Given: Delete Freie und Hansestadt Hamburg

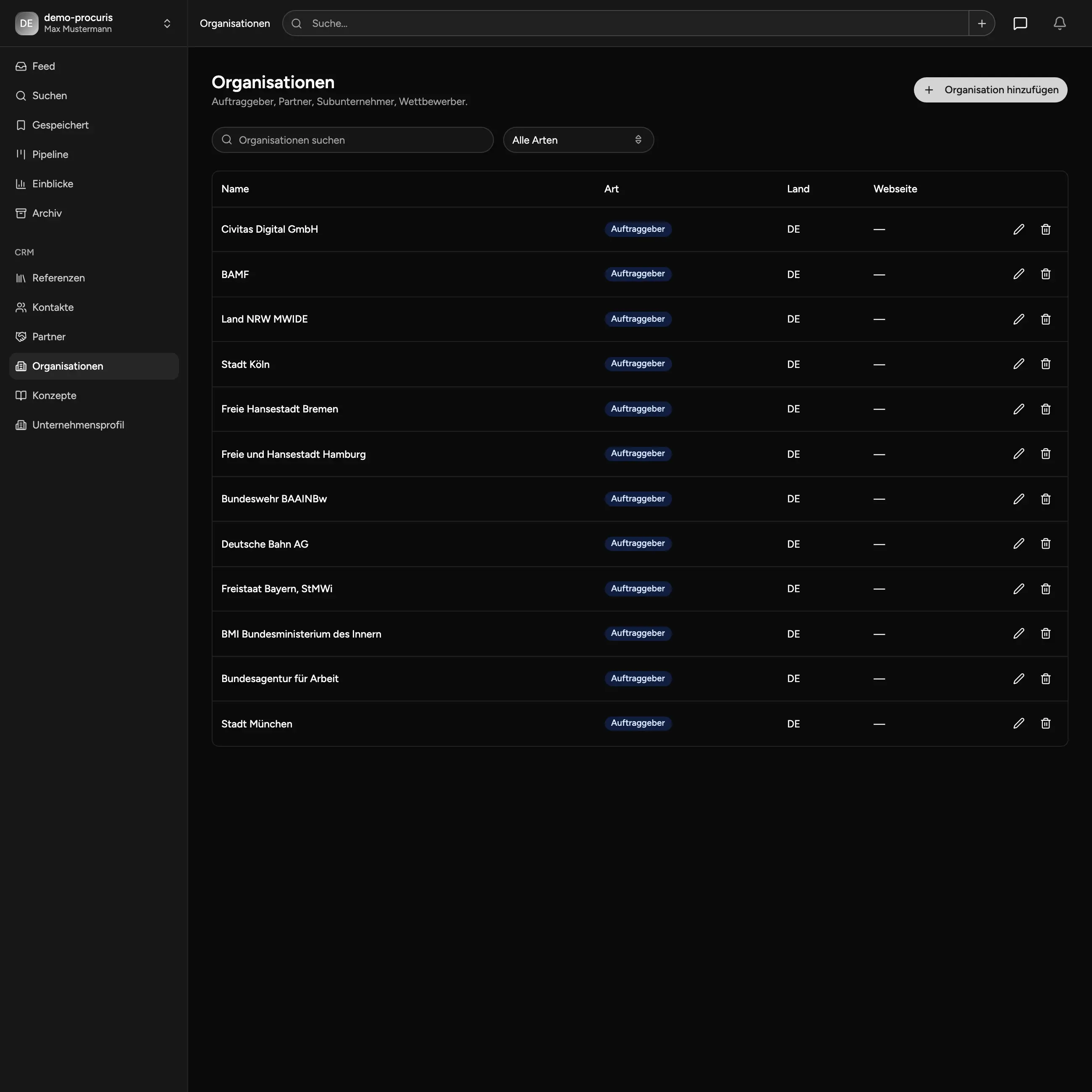Looking at the screenshot, I should pos(1046,454).
